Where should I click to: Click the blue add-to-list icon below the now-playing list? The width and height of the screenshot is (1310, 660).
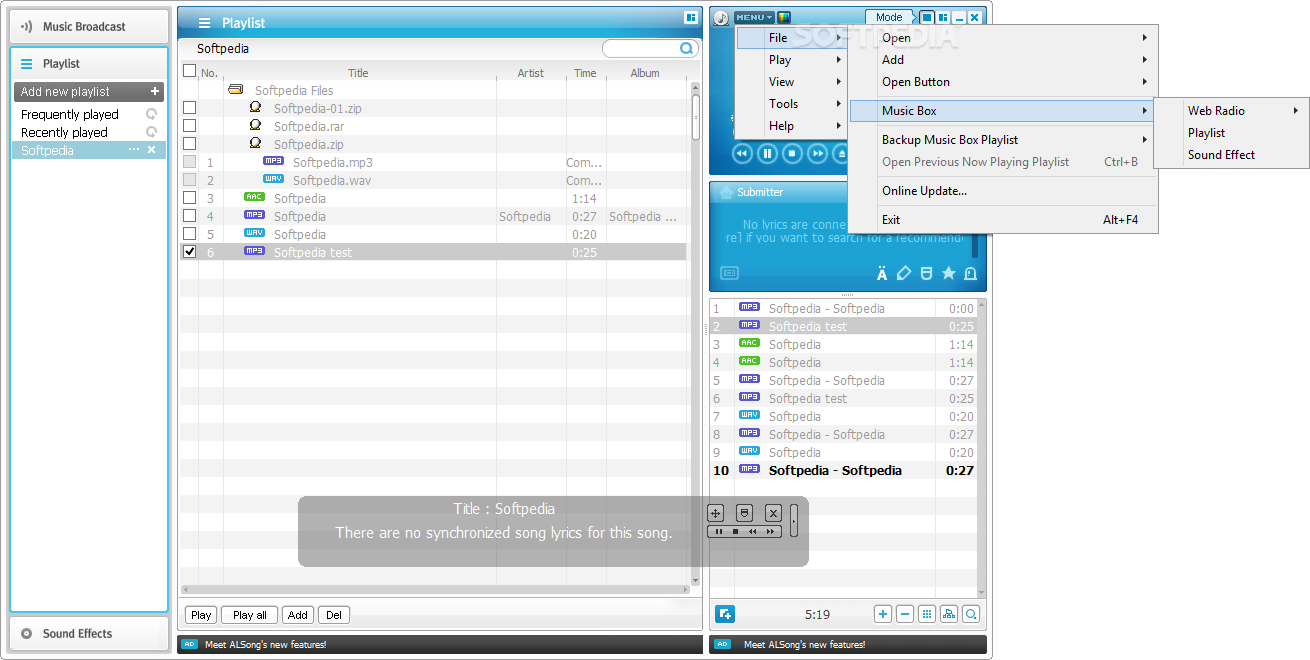725,614
